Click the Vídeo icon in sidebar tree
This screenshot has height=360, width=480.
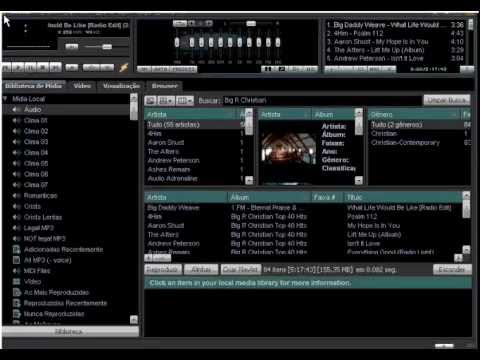(16, 282)
